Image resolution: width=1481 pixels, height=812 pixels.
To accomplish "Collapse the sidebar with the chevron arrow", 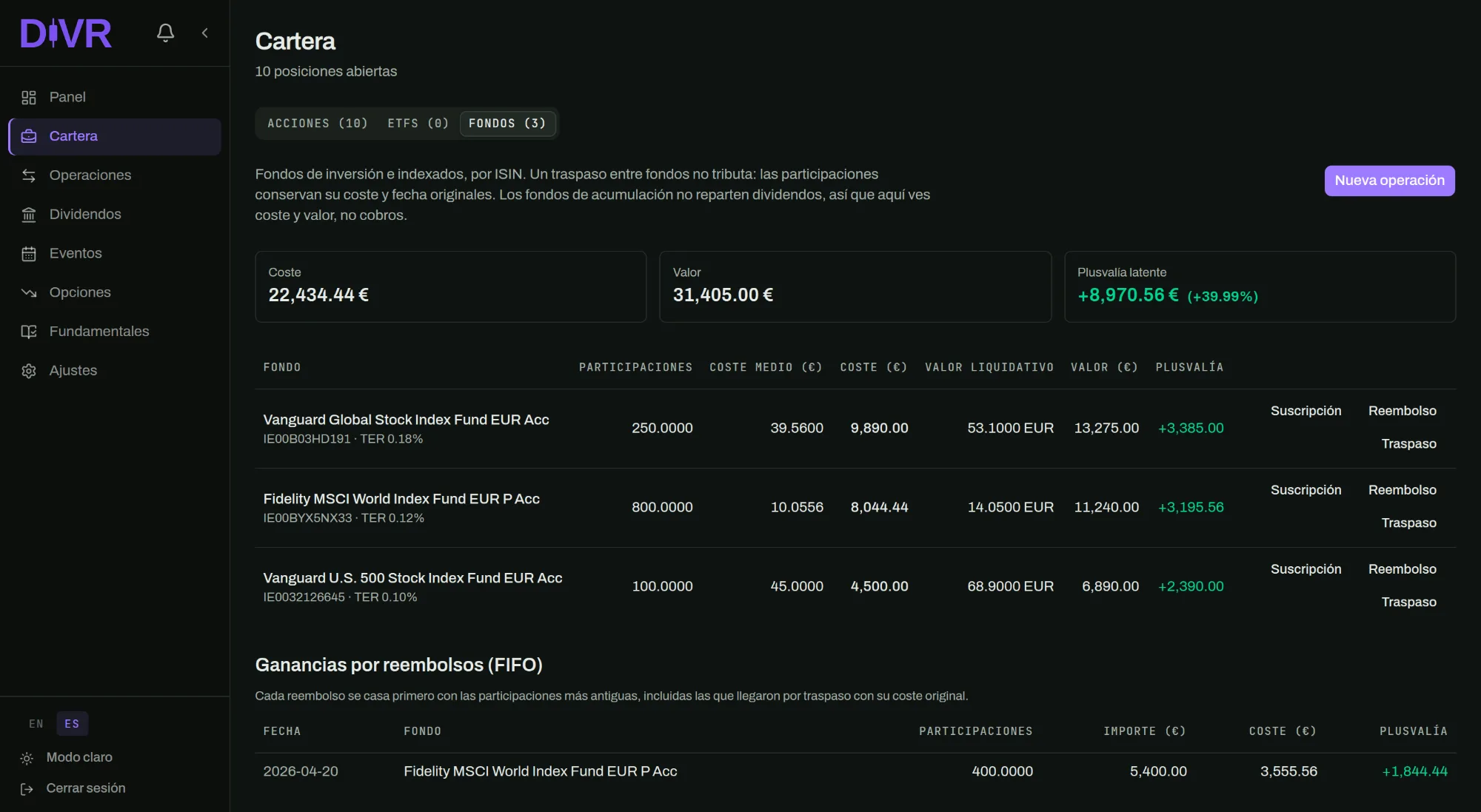I will (x=205, y=33).
